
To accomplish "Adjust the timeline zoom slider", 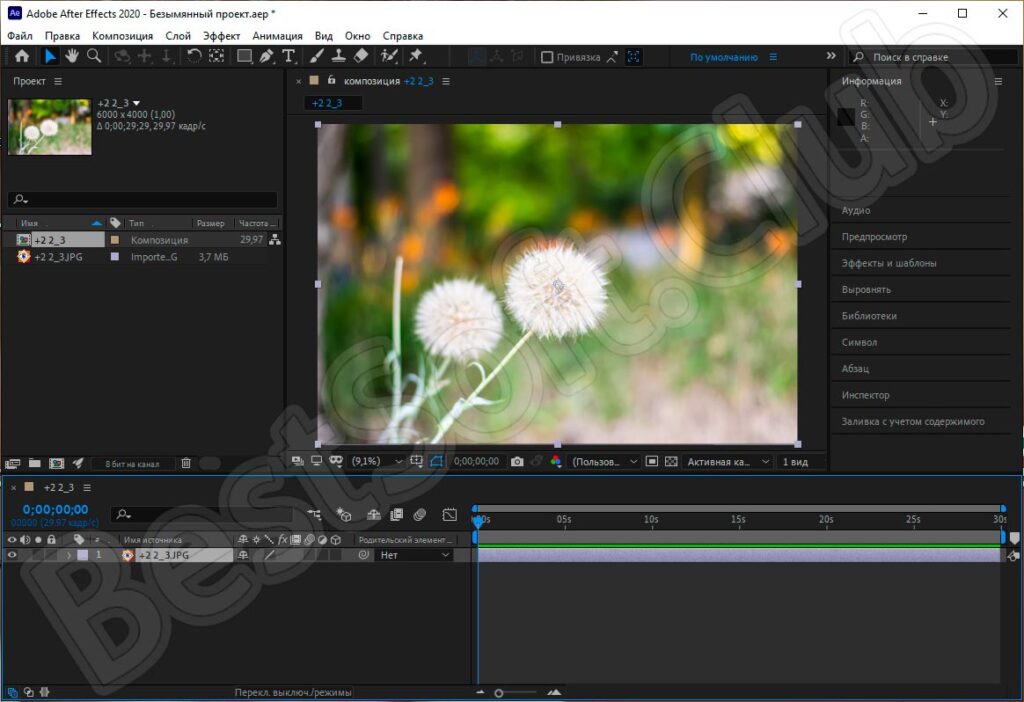I will coord(499,692).
